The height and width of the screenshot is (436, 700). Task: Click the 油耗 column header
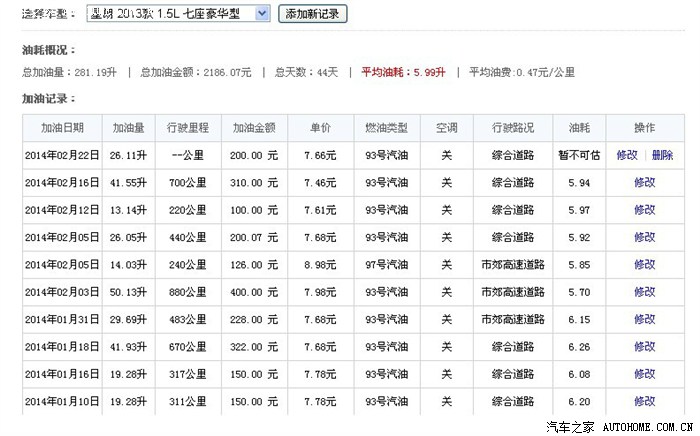coord(579,128)
